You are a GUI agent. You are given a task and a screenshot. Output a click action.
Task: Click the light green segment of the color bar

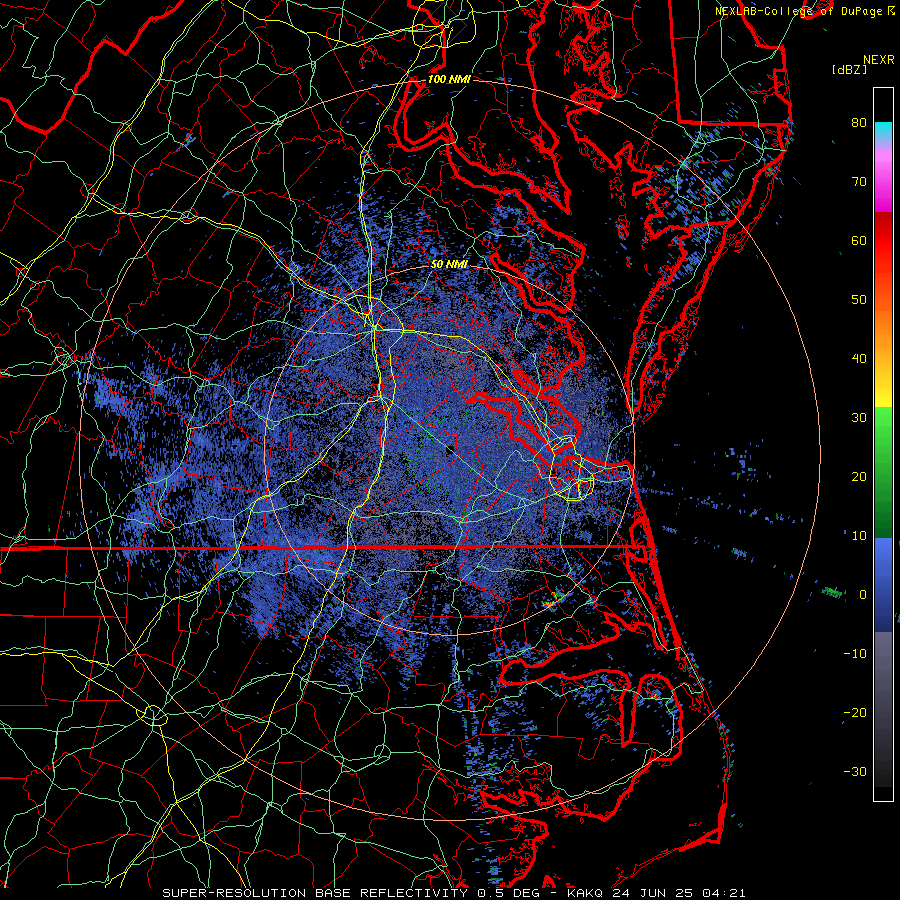pos(883,436)
